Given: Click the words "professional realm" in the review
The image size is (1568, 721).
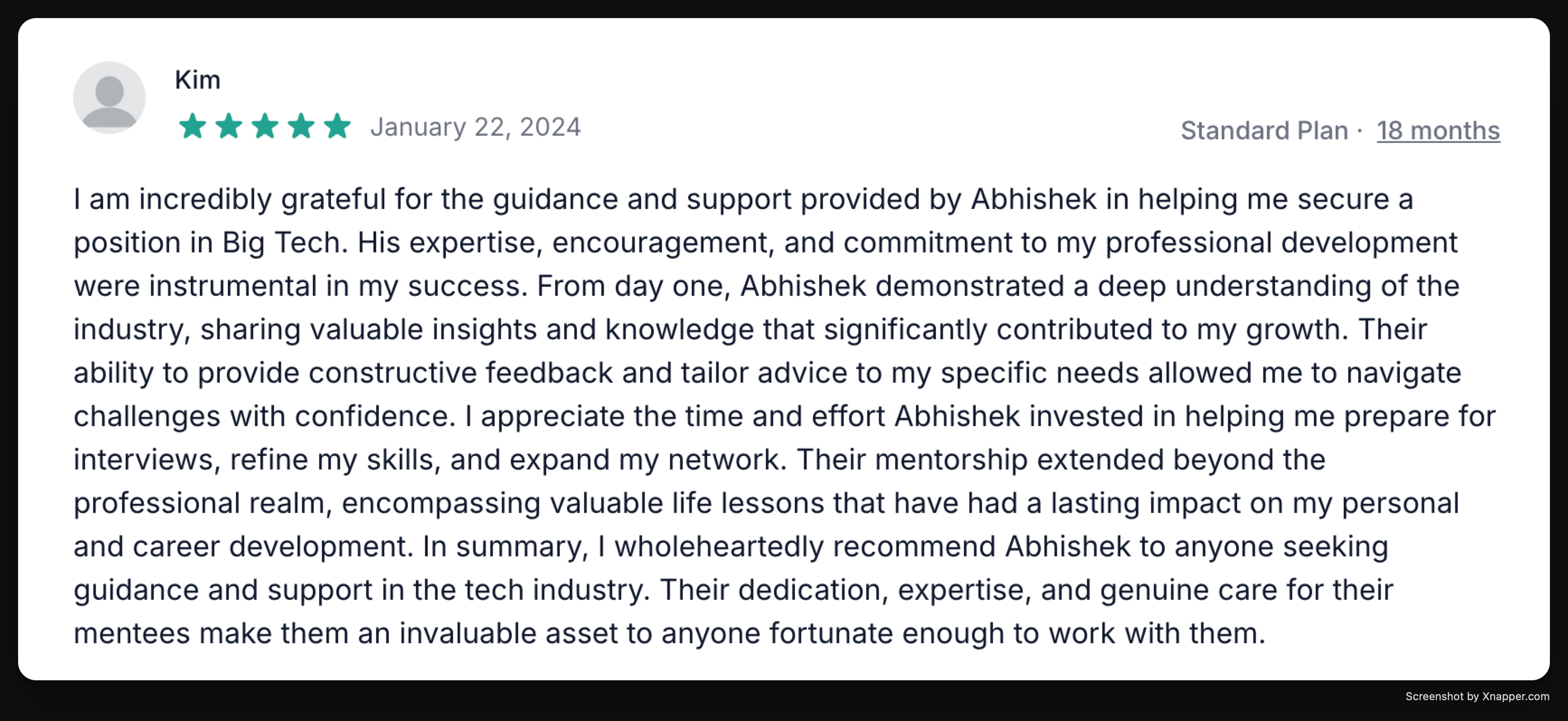Looking at the screenshot, I should 202,503.
